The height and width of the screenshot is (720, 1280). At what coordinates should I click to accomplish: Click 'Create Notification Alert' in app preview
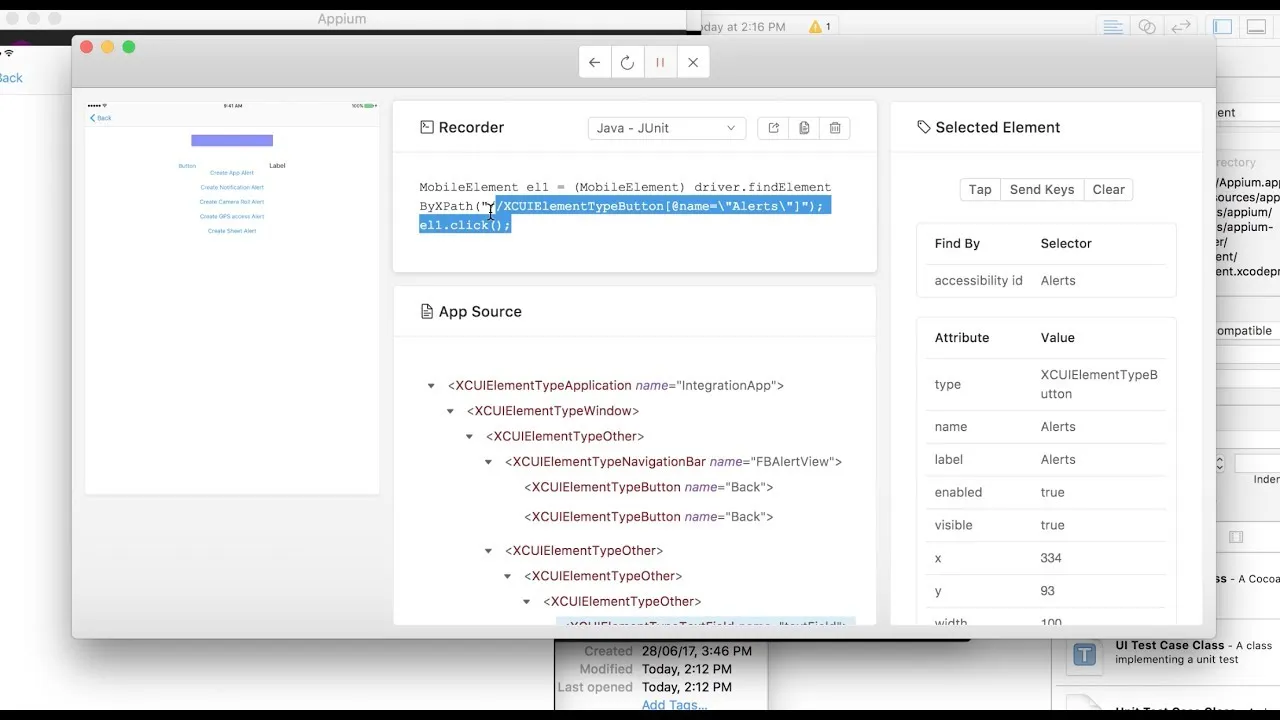click(232, 187)
